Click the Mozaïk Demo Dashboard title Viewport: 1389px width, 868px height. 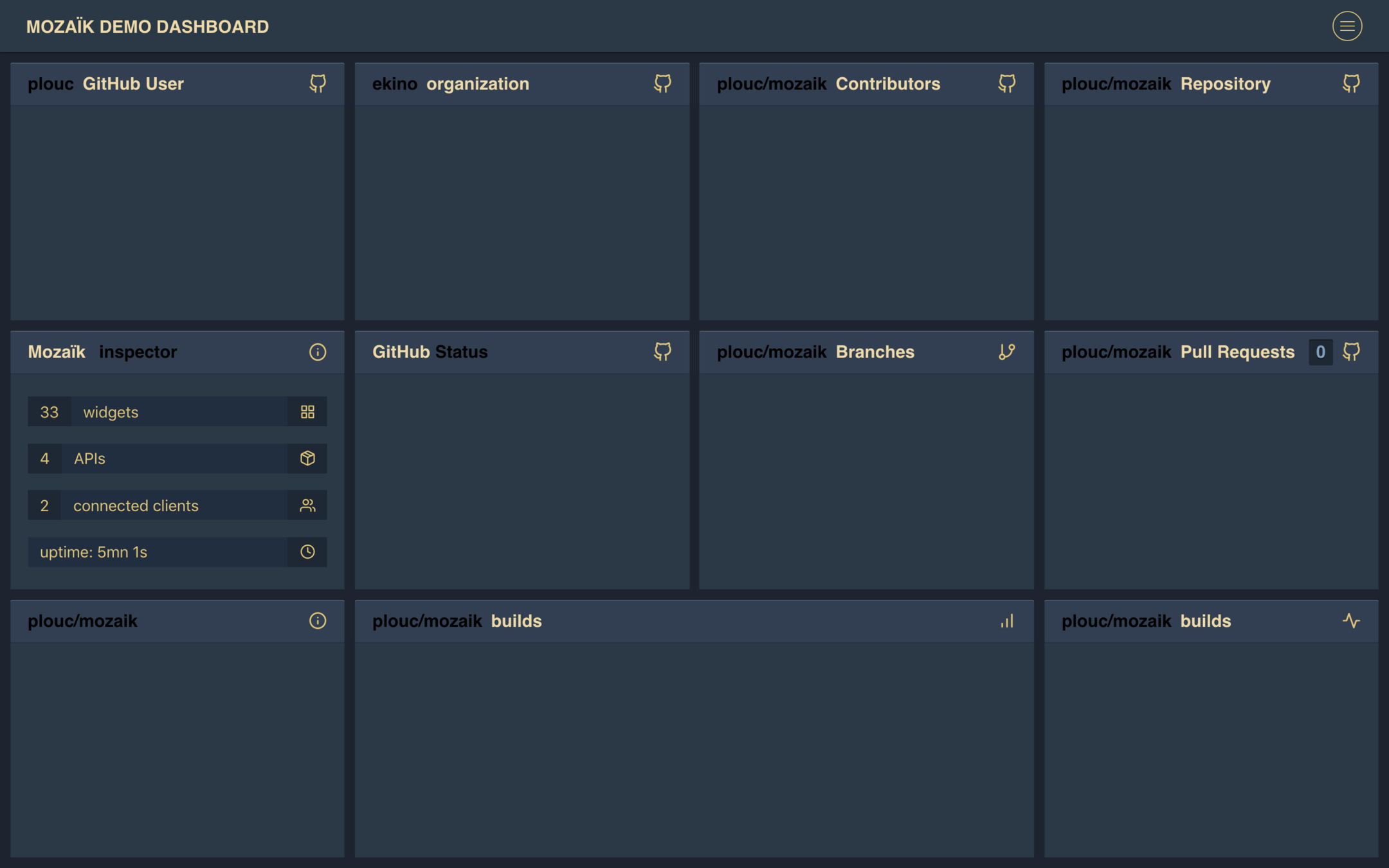[x=147, y=27]
